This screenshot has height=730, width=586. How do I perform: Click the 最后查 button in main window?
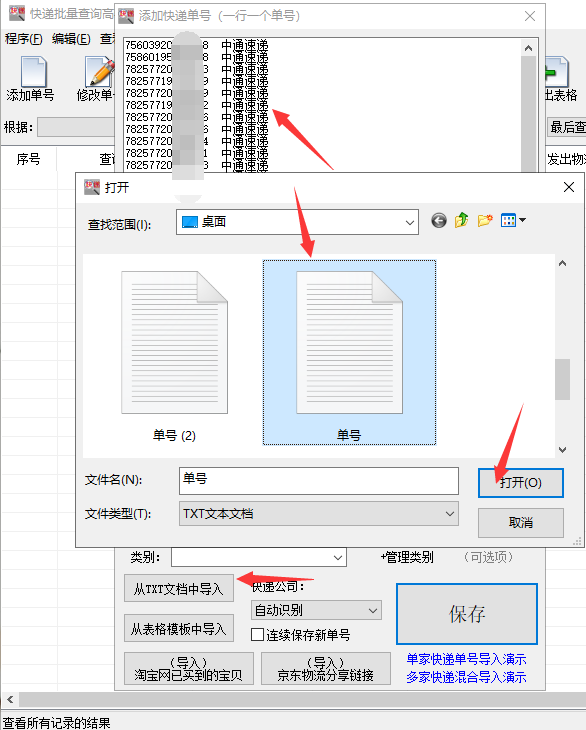pyautogui.click(x=566, y=127)
